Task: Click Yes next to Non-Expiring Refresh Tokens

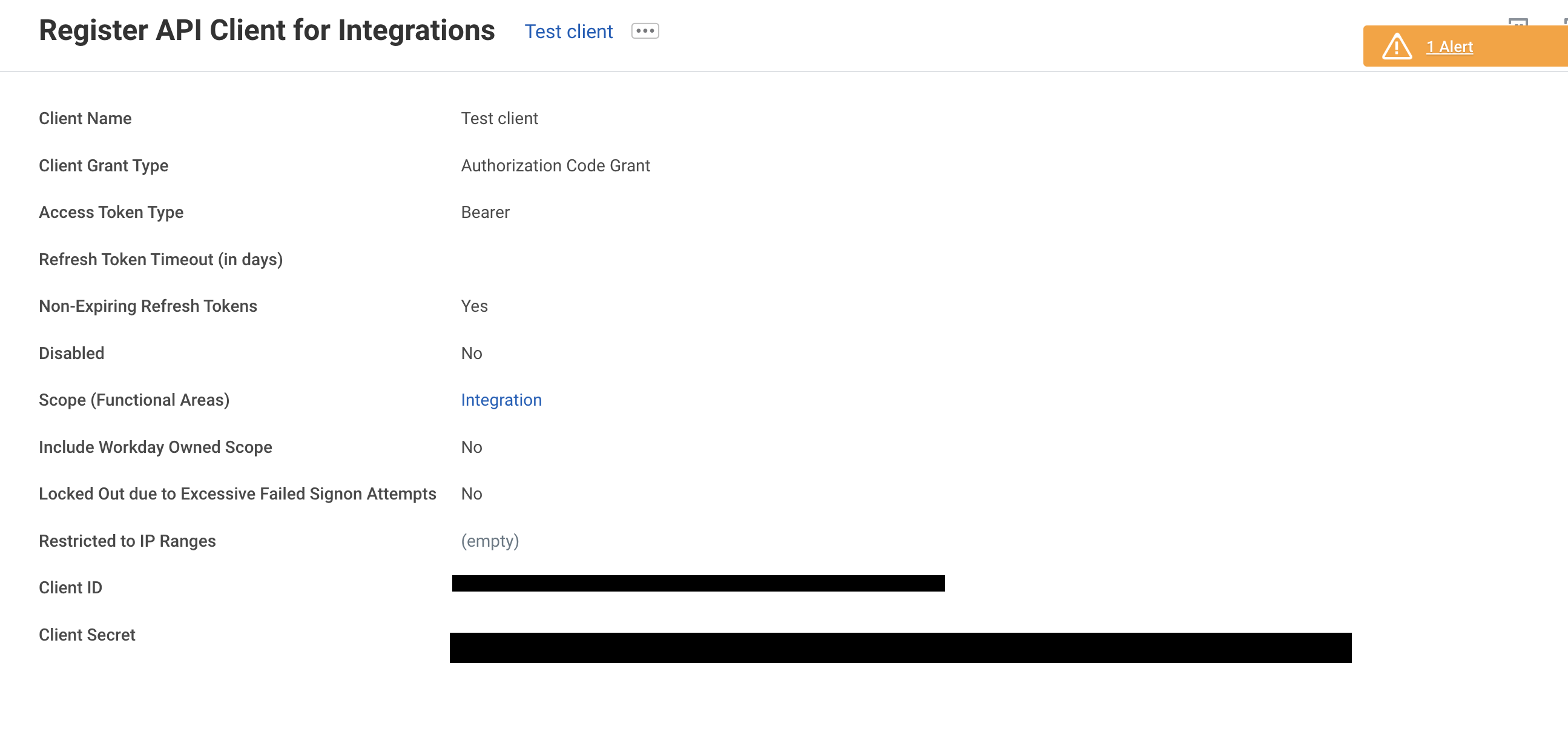Action: click(x=474, y=306)
